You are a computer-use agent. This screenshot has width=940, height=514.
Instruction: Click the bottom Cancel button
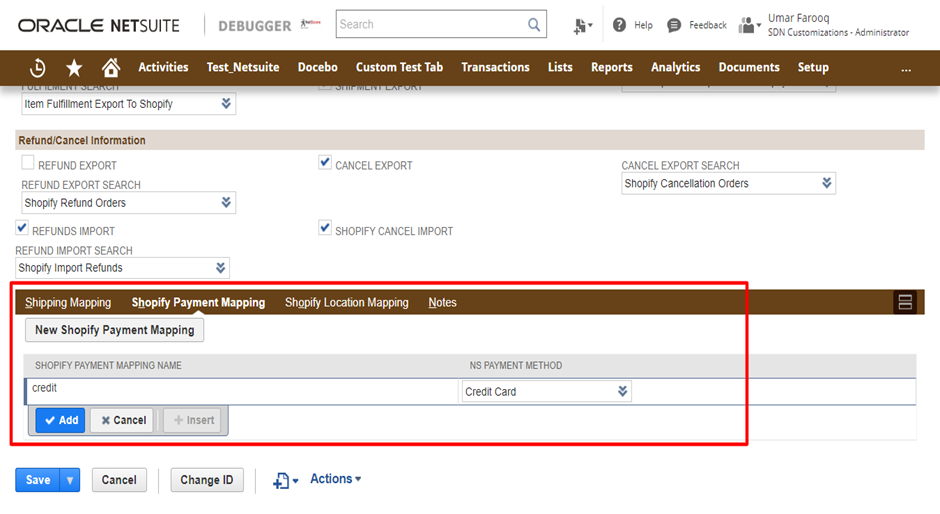click(x=119, y=480)
